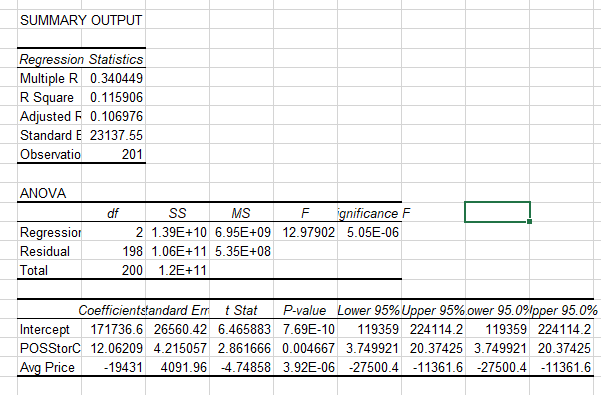Click the Significance F value 5.05E-06
601x395 pixels.
(373, 232)
